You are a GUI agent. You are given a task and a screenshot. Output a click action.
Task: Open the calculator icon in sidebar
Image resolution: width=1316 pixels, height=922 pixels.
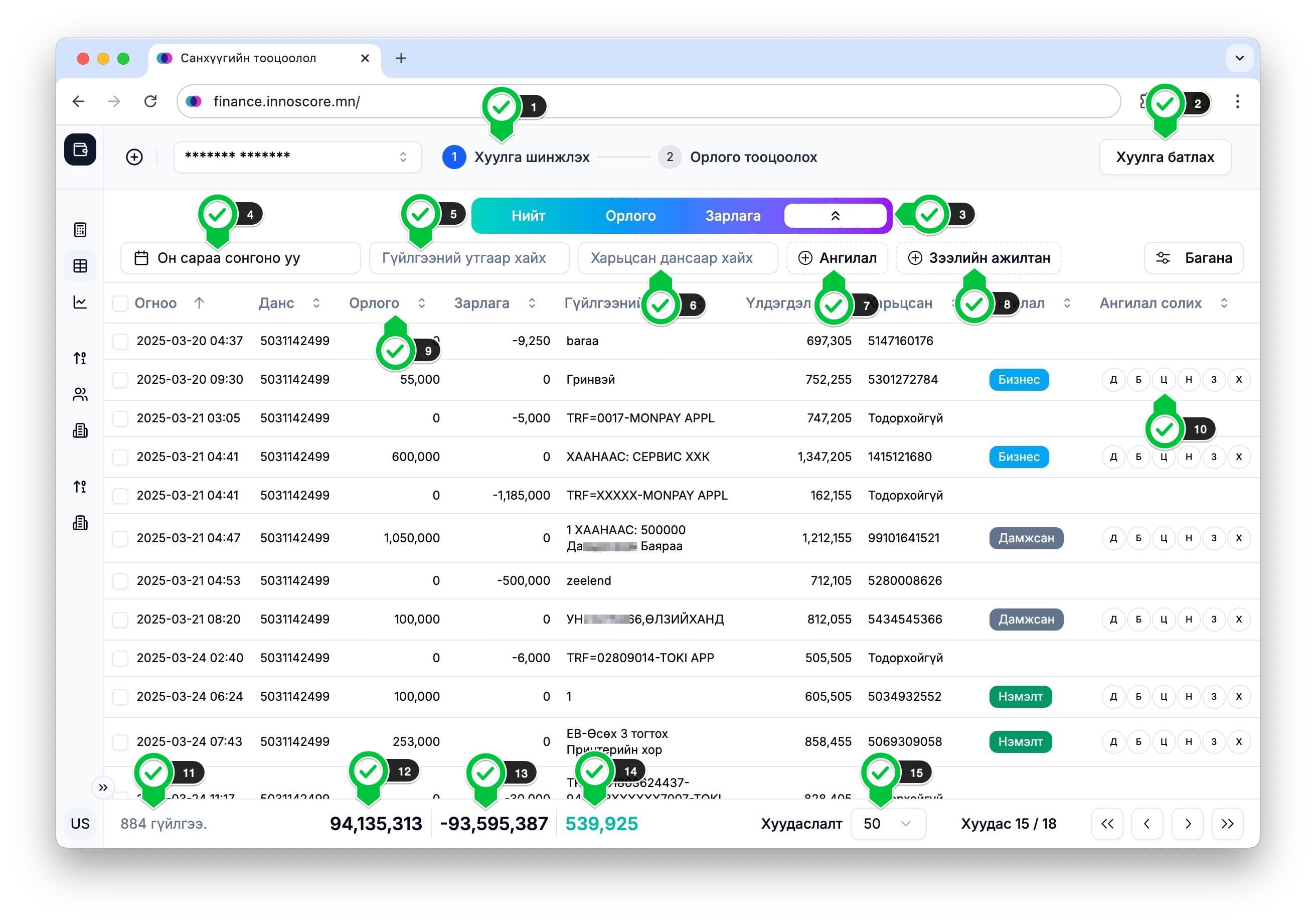tap(80, 230)
